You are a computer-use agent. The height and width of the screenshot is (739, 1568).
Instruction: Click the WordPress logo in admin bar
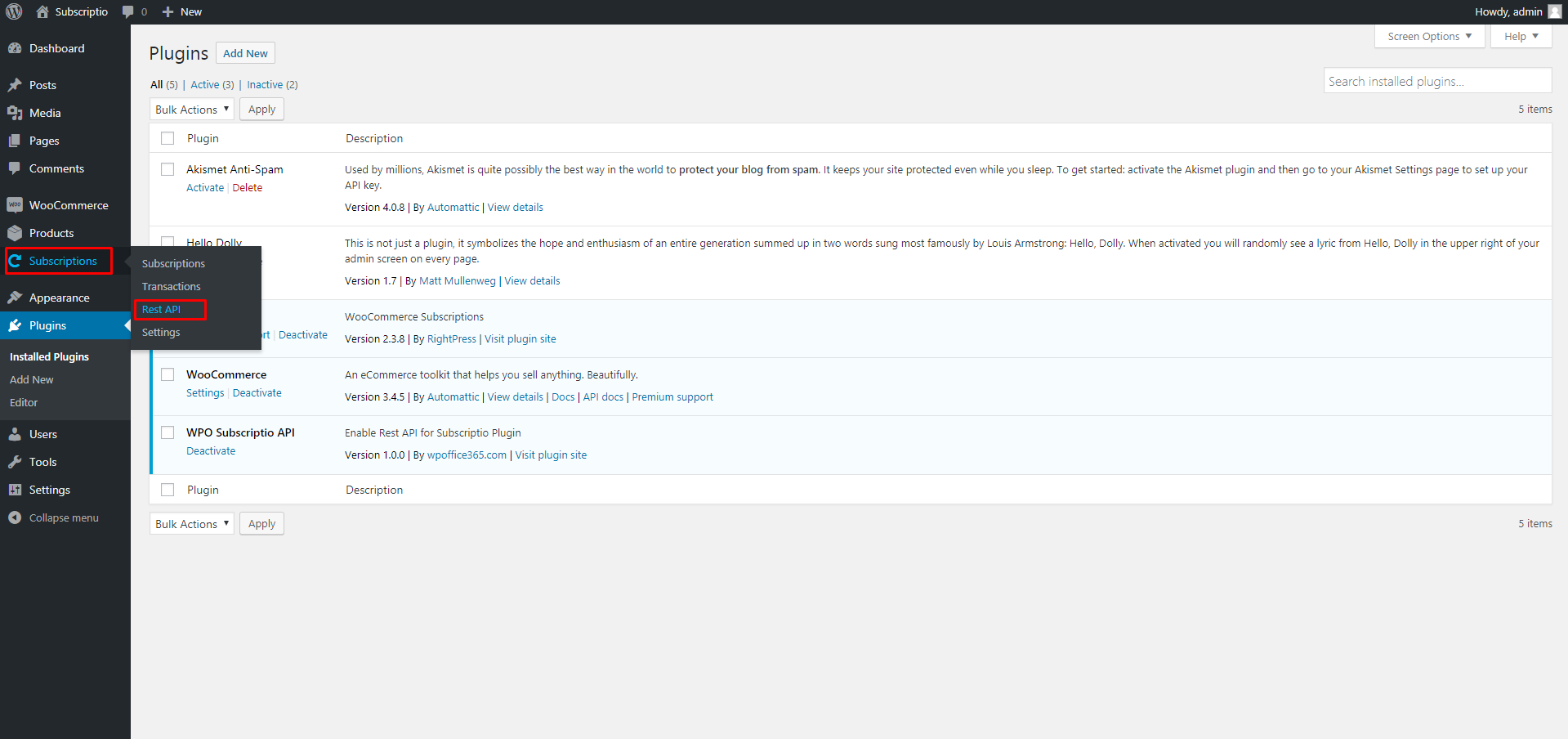coord(14,11)
